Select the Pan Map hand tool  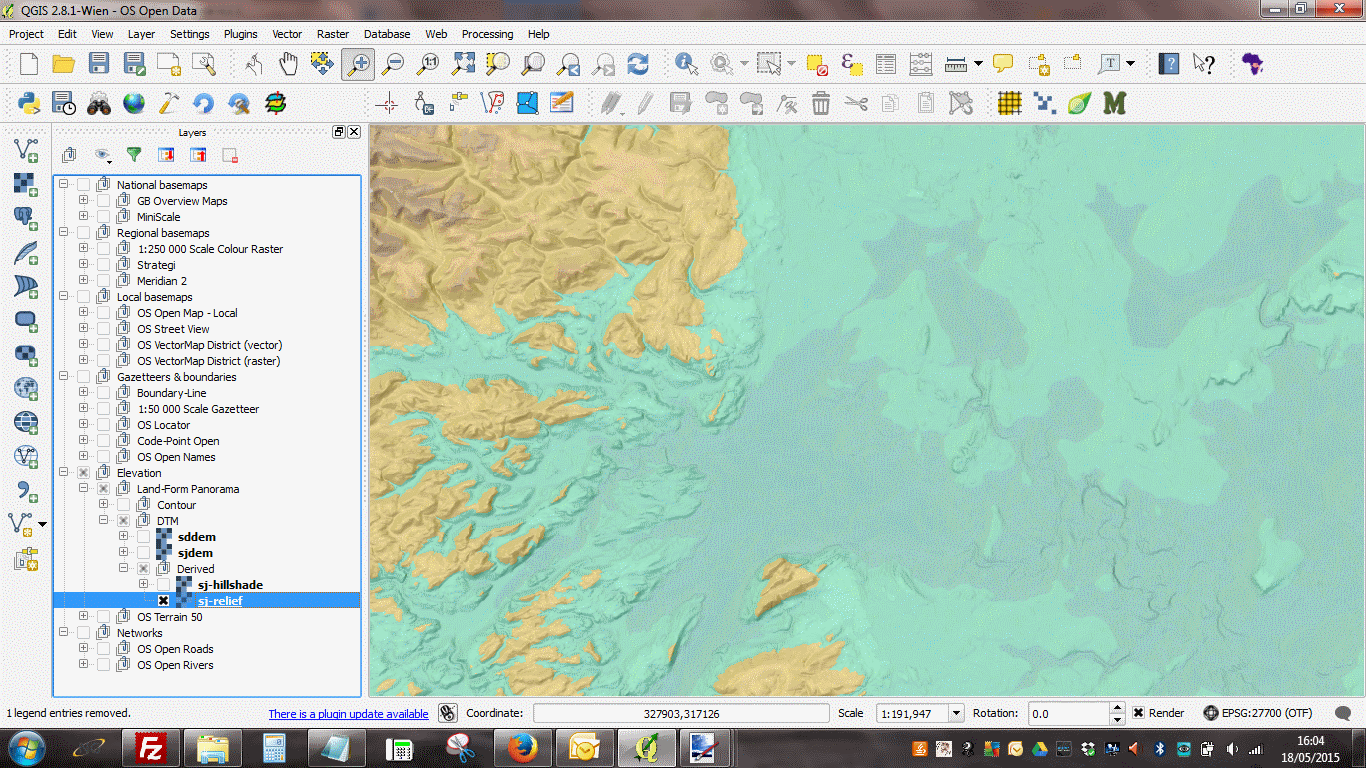[x=288, y=64]
